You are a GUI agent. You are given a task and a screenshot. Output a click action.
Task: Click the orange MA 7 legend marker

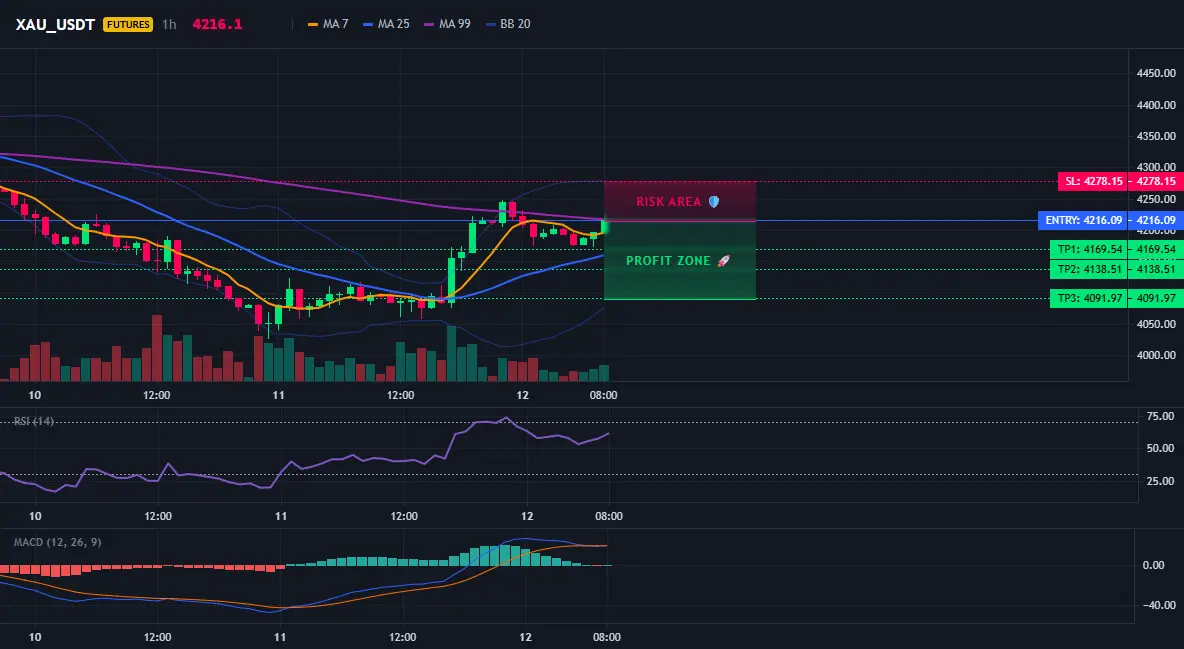point(313,24)
